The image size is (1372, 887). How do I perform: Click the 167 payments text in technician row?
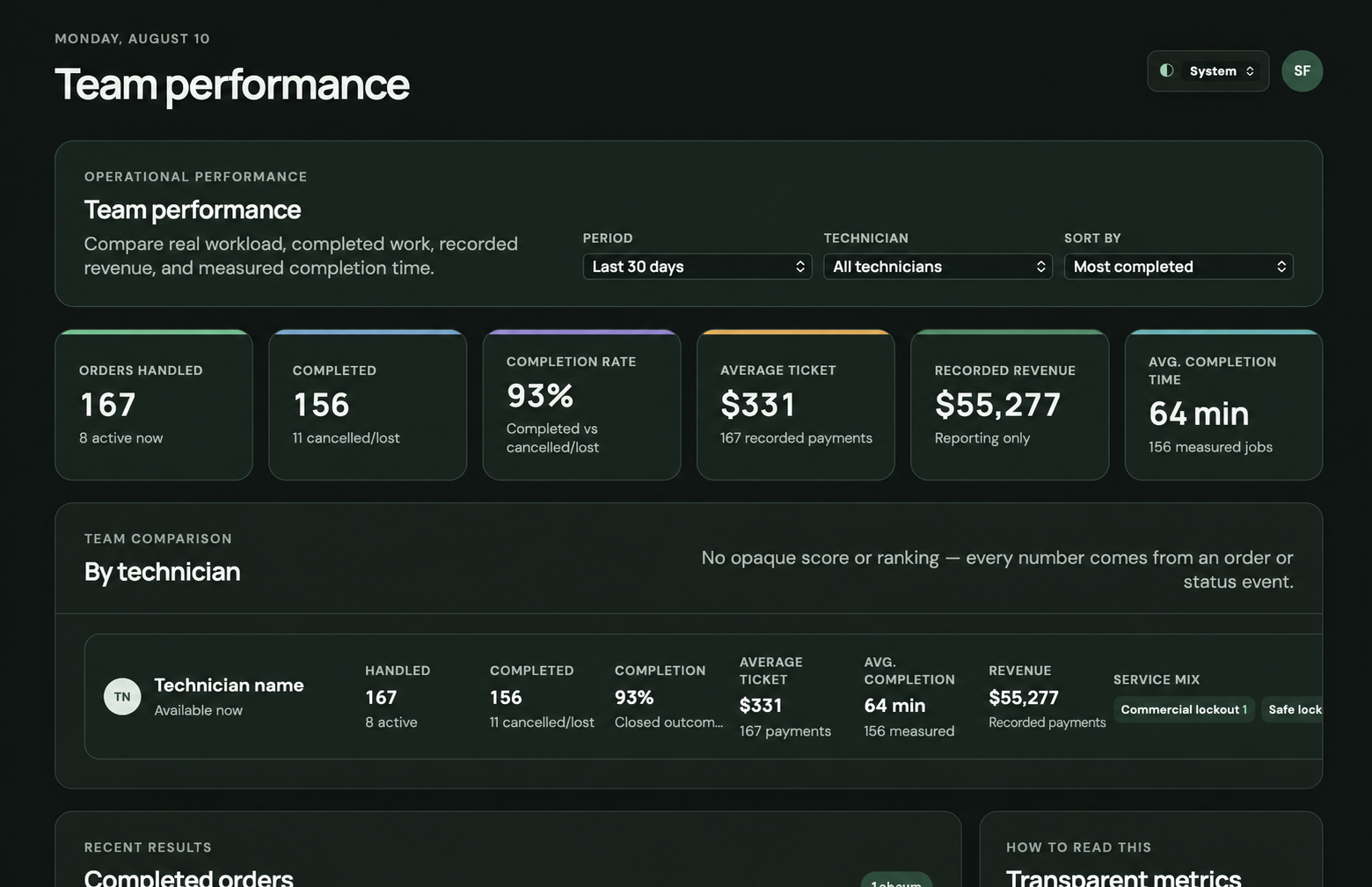pos(785,731)
